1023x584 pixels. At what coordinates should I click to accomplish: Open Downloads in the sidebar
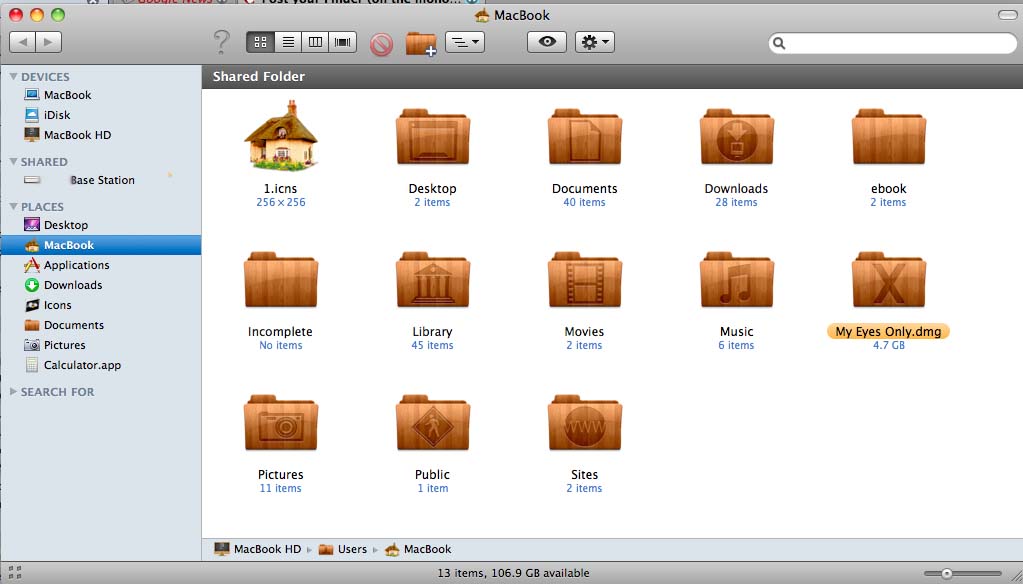(x=100, y=285)
